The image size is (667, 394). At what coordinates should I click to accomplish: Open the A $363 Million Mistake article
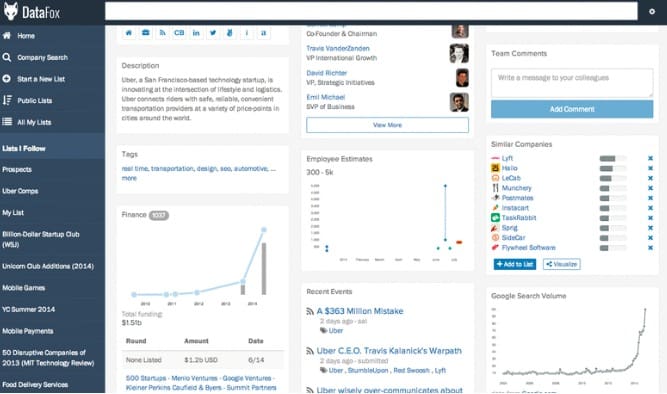point(360,311)
